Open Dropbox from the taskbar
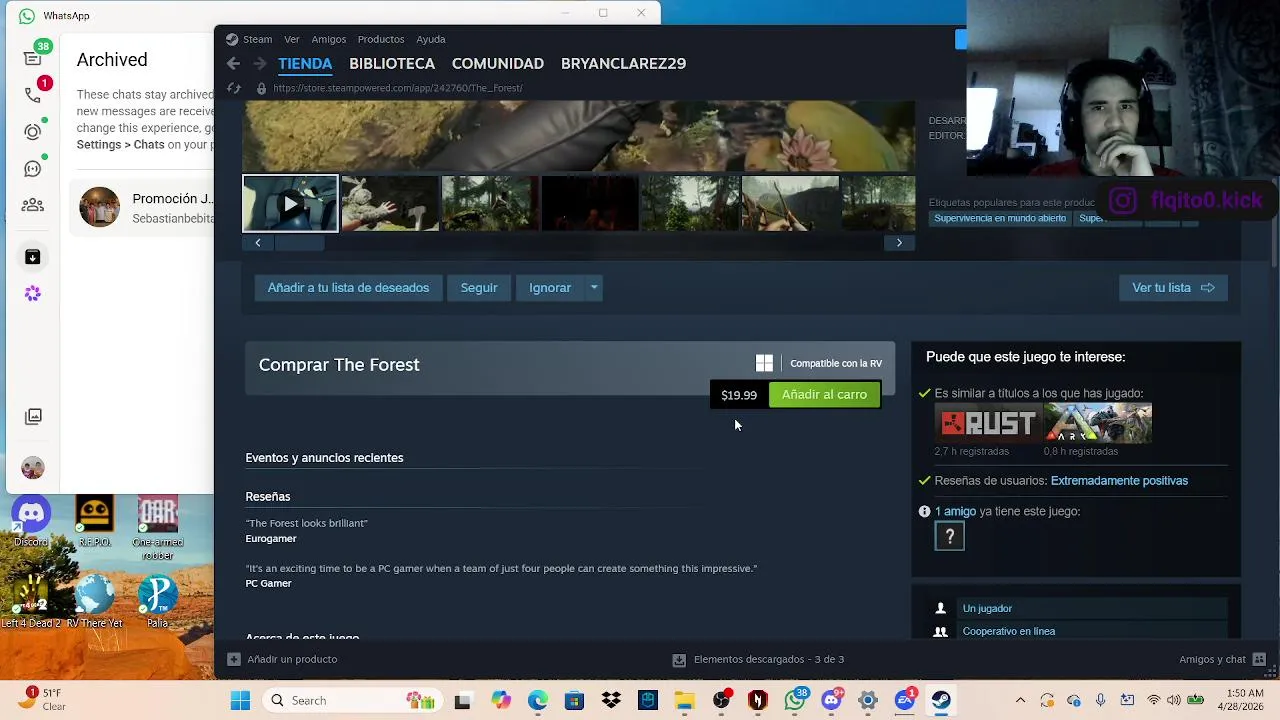1280x720 pixels. tap(611, 701)
